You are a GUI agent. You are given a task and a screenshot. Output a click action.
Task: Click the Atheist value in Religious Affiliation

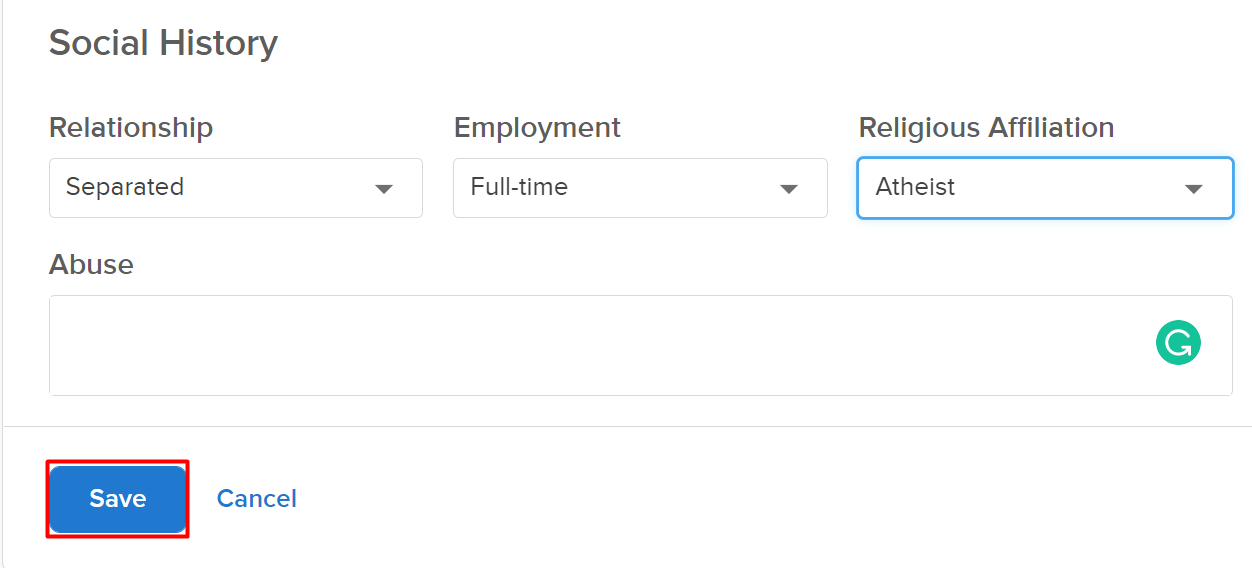[915, 187]
